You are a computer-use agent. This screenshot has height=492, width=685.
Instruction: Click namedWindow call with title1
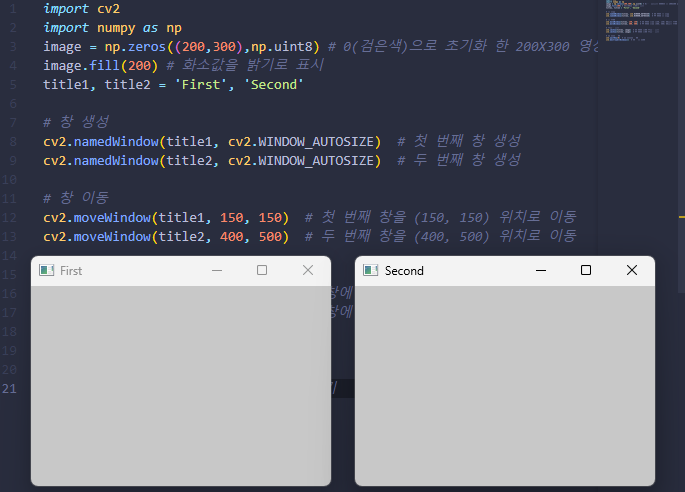coord(212,142)
